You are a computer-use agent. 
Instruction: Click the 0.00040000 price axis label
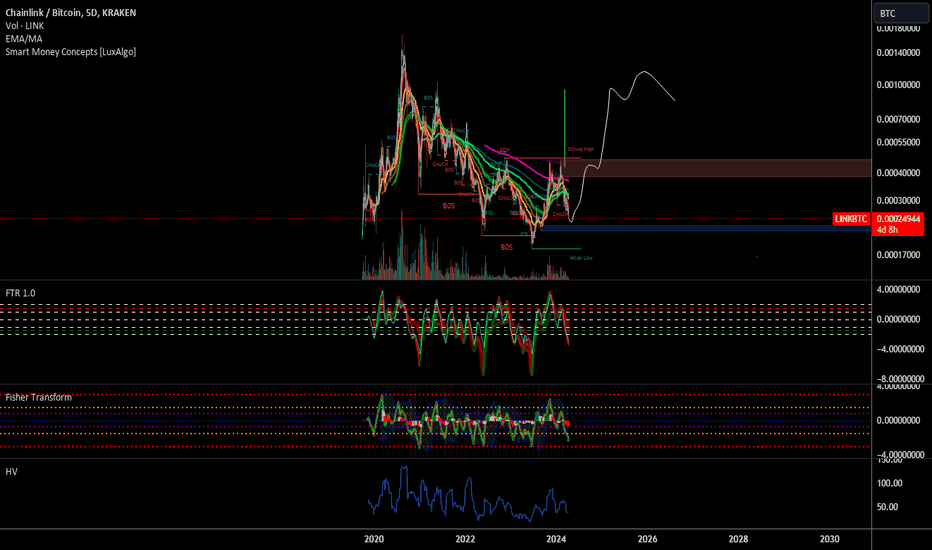pyautogui.click(x=898, y=173)
